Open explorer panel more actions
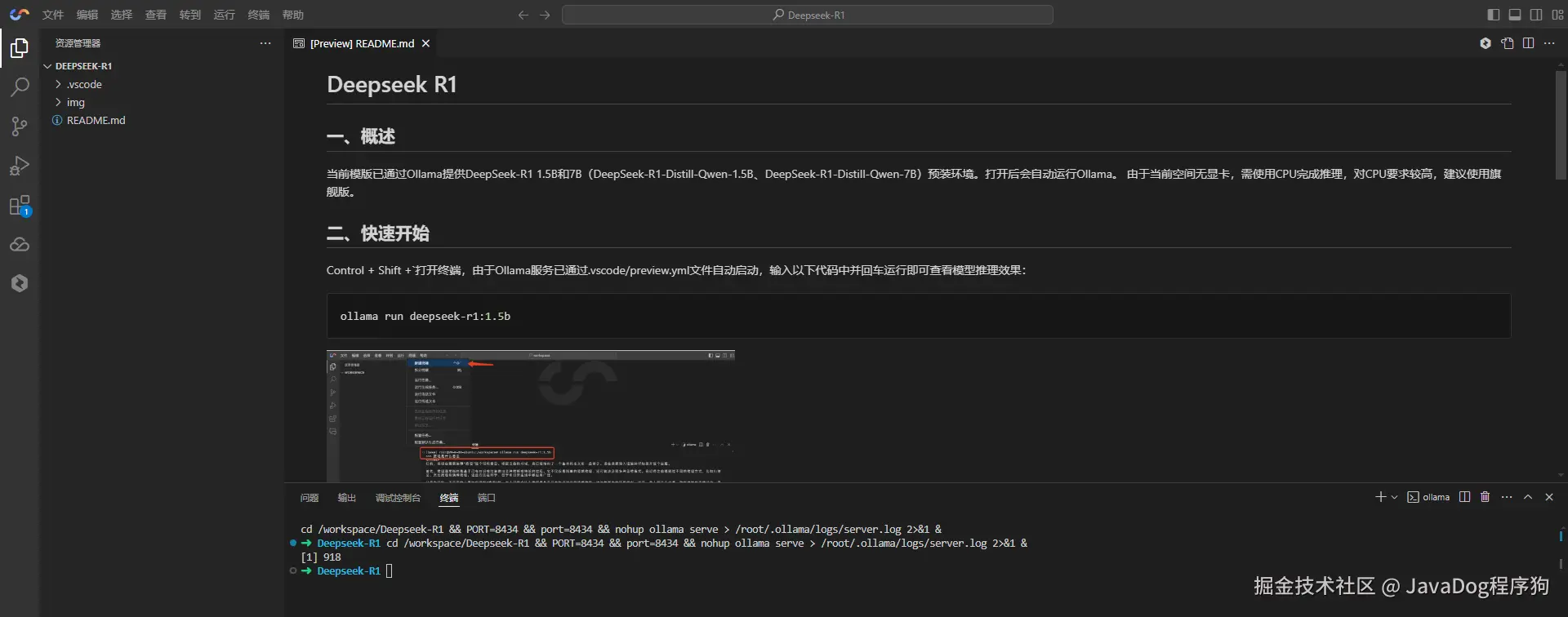1568x617 pixels. pyautogui.click(x=265, y=43)
